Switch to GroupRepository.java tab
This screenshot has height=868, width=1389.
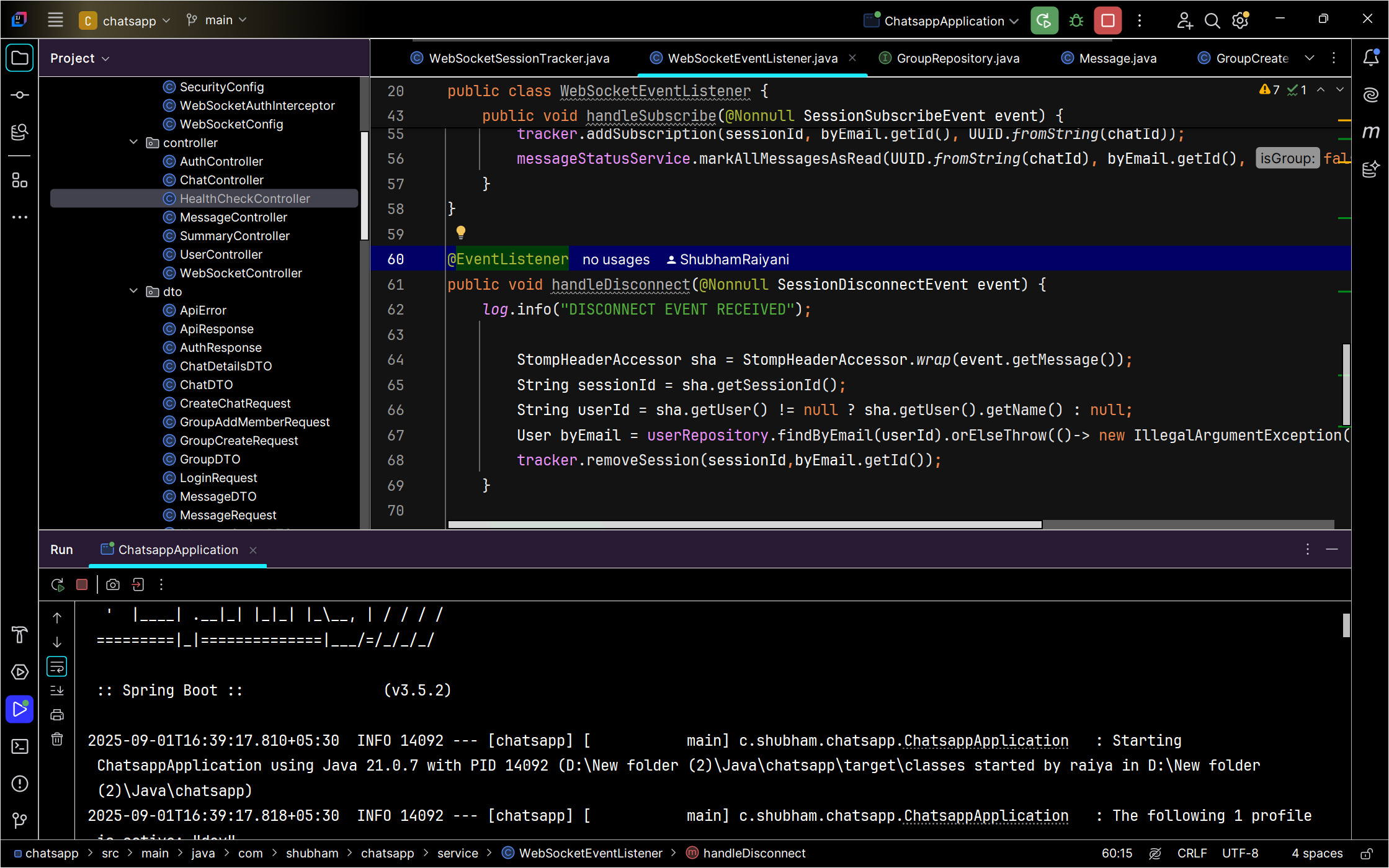click(x=949, y=58)
